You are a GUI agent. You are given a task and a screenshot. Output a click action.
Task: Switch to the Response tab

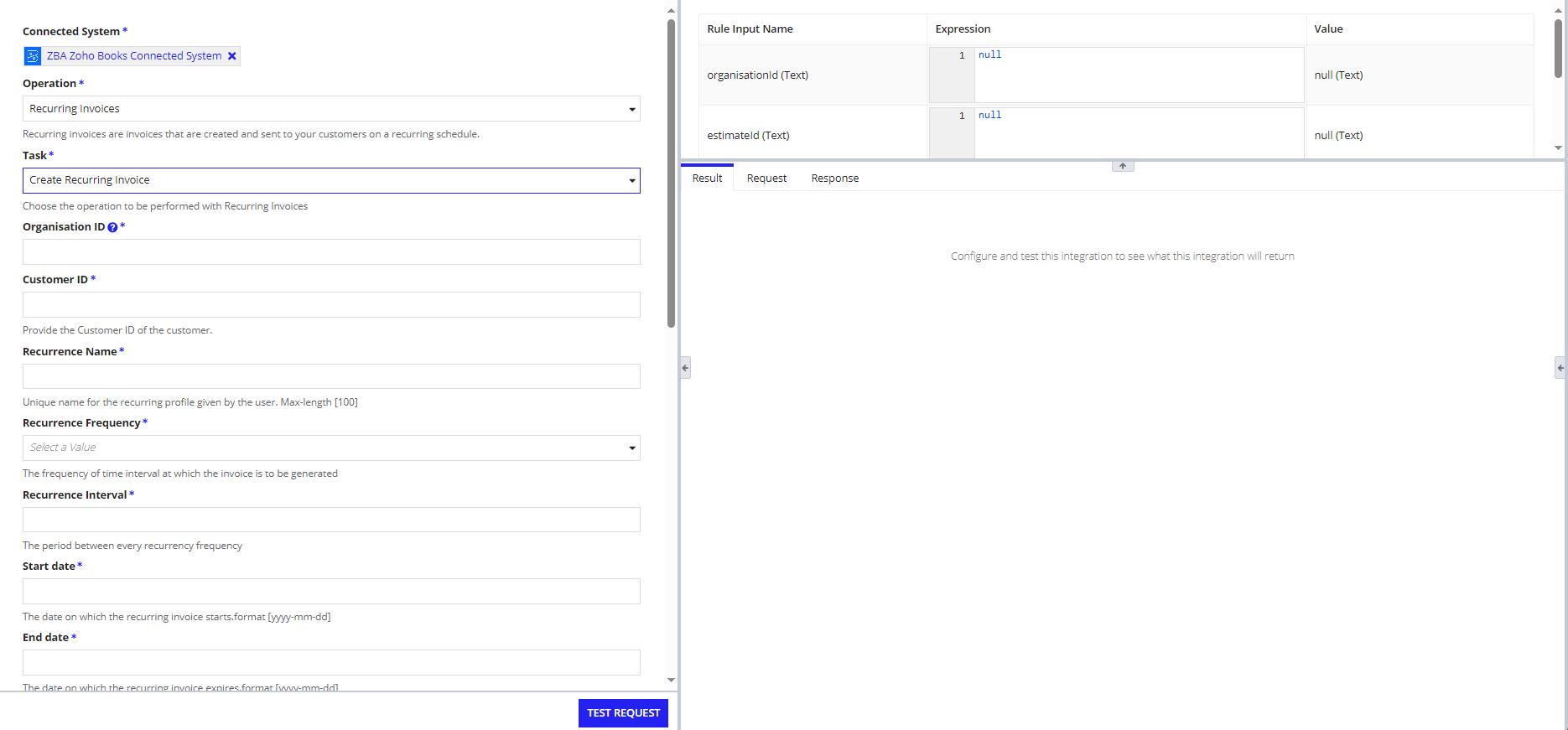(x=835, y=178)
